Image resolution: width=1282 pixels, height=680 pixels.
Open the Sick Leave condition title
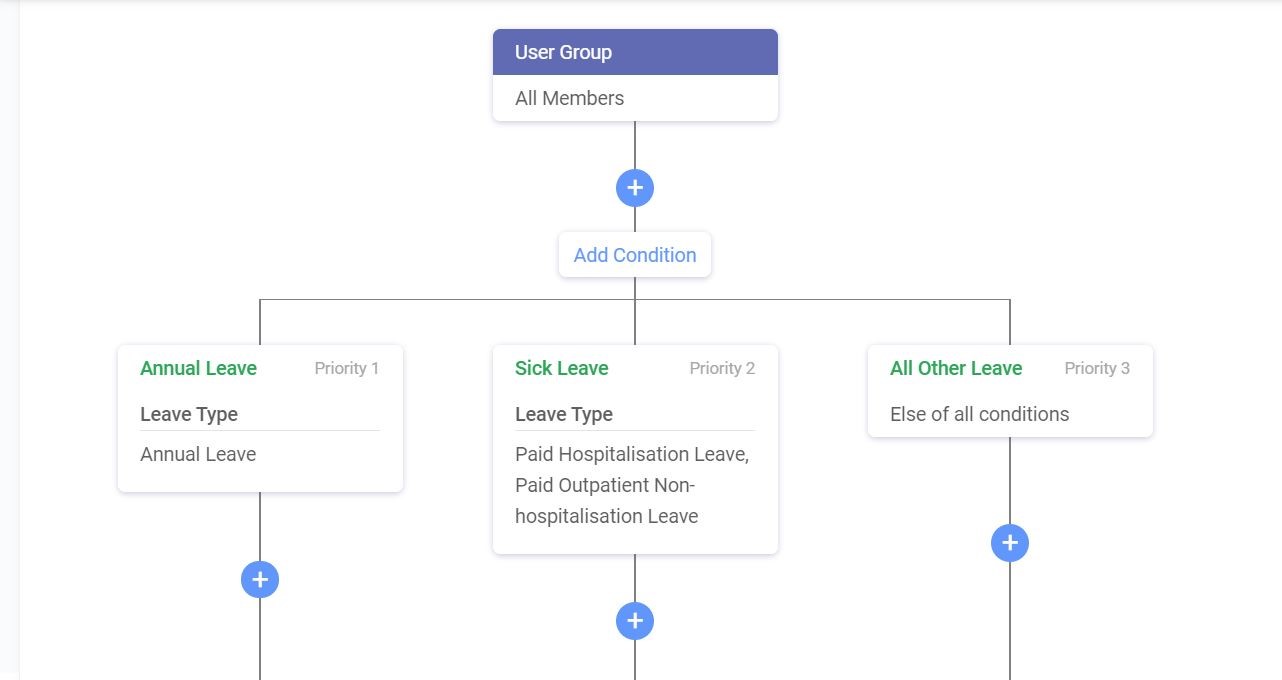tap(561, 368)
